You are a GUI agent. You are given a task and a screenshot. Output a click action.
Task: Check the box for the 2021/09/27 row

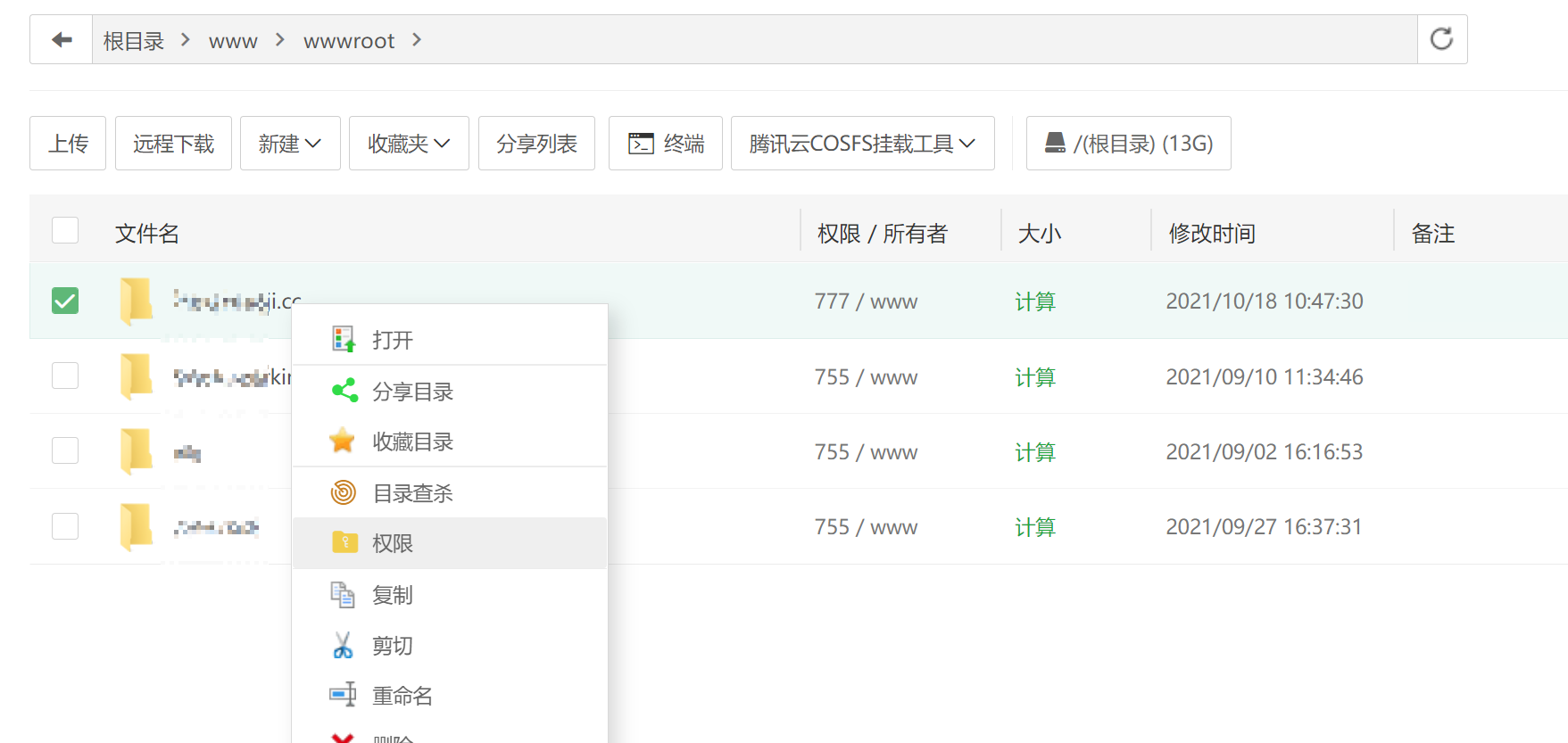click(65, 526)
